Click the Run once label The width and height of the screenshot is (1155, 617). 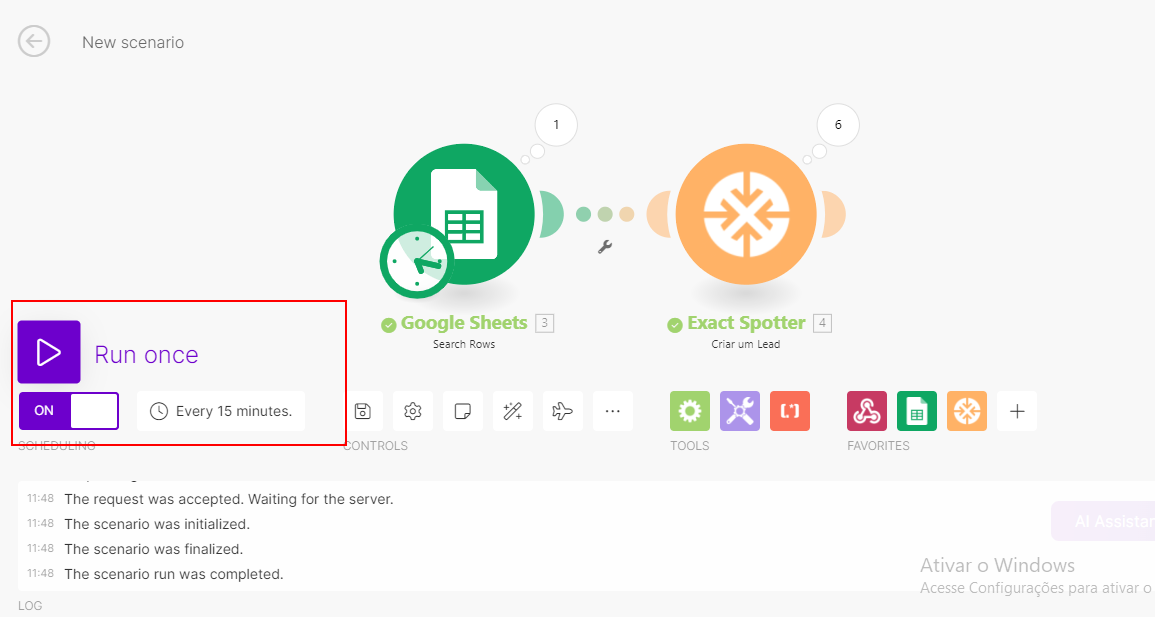point(147,355)
